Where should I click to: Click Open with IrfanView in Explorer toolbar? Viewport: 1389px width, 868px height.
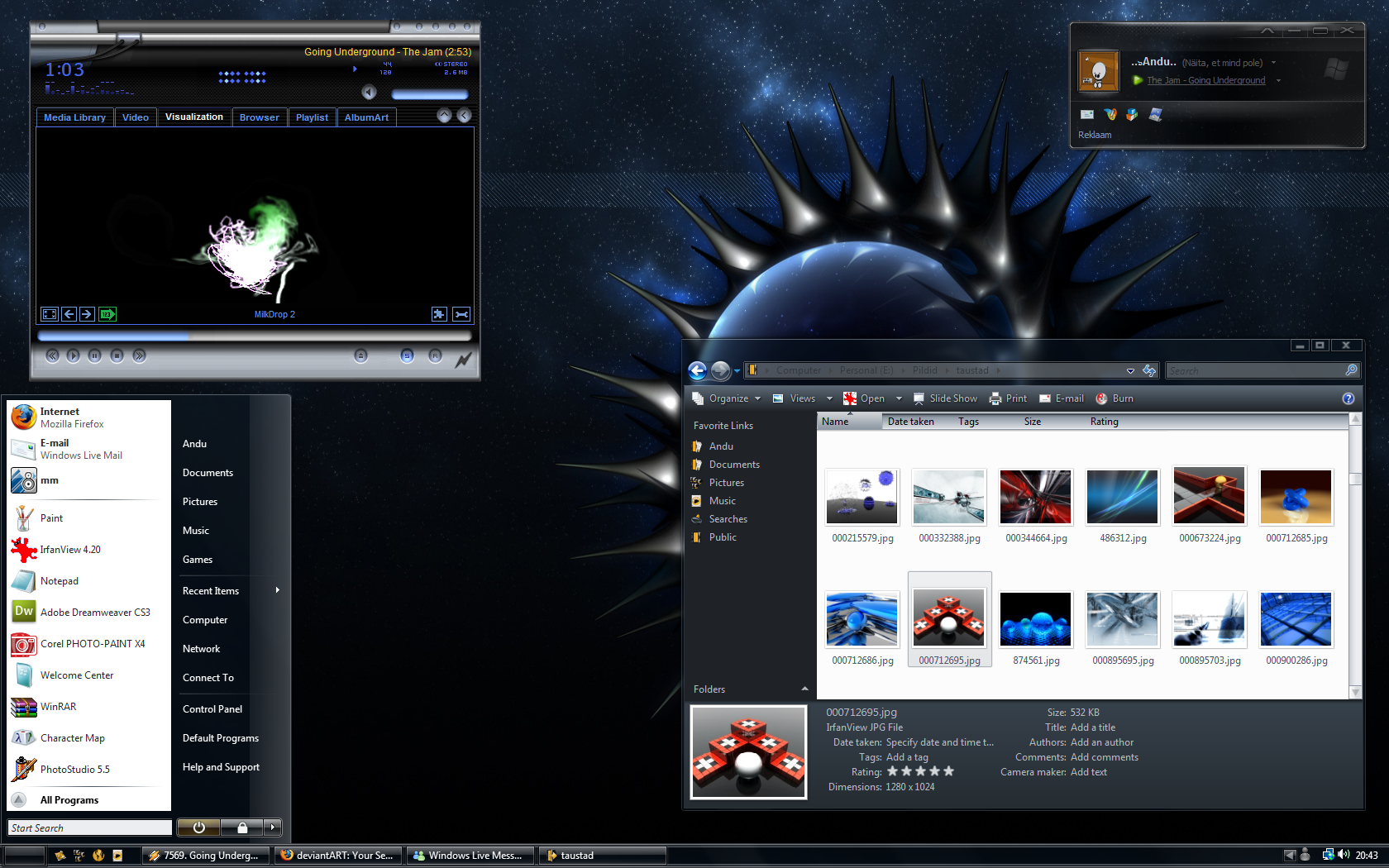(864, 398)
